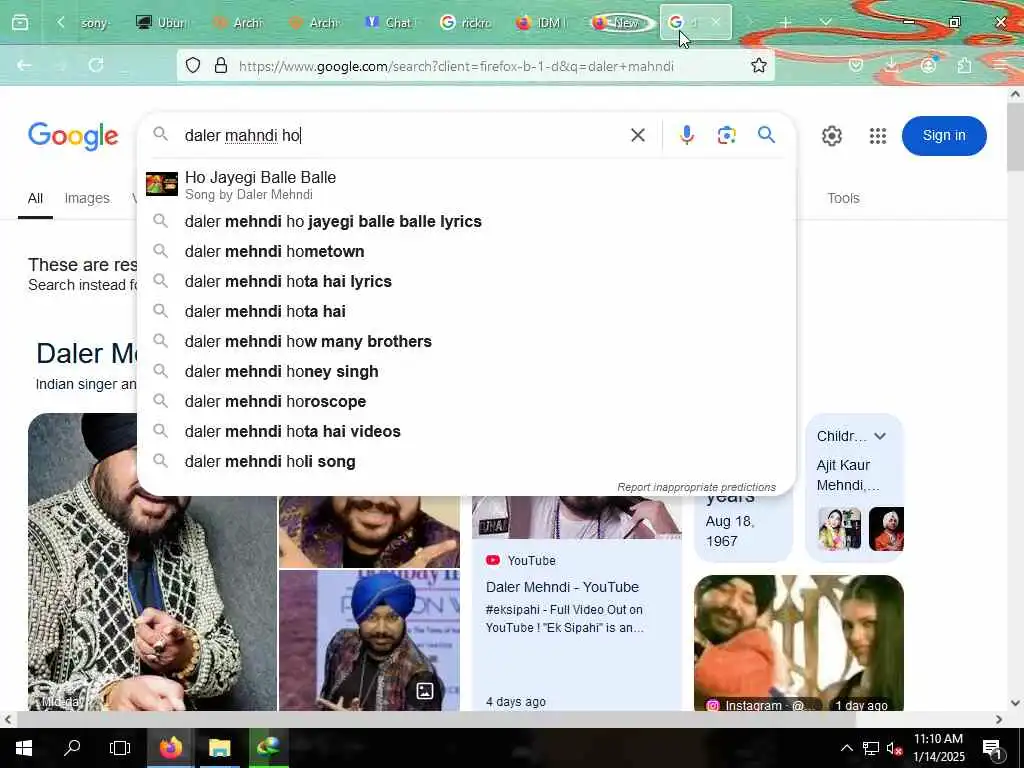The image size is (1024, 768).
Task: Open Windows taskbar search
Action: tap(72, 748)
